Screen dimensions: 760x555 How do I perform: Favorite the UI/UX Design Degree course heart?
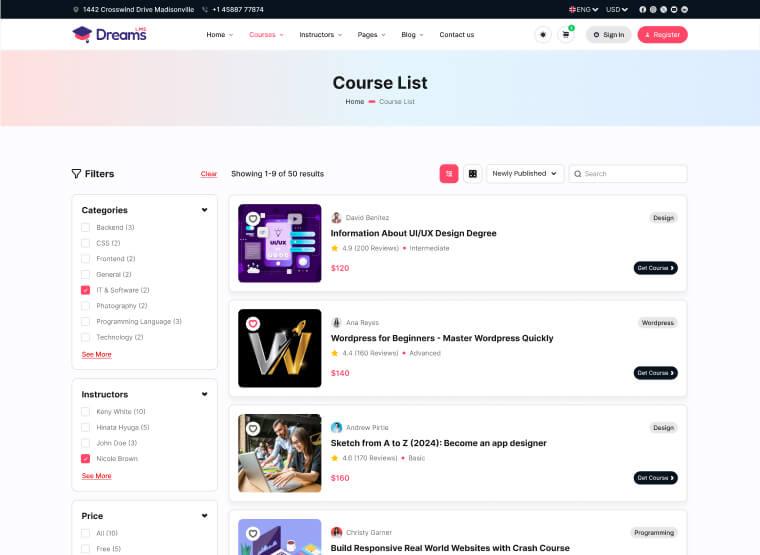tap(253, 219)
